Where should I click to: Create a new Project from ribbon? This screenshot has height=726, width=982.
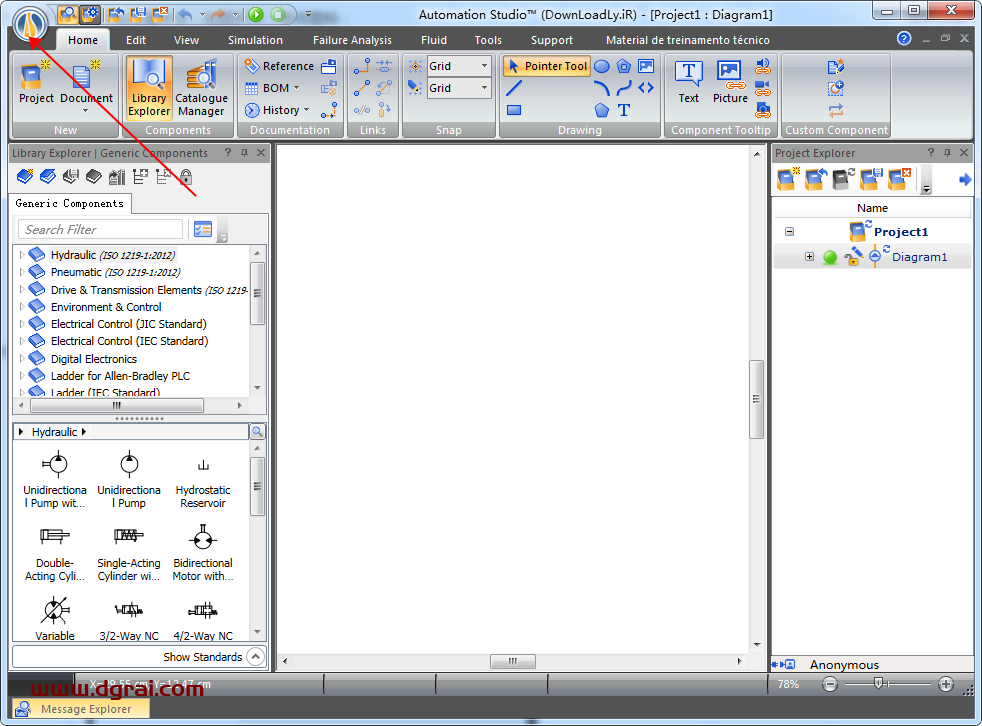coord(36,83)
